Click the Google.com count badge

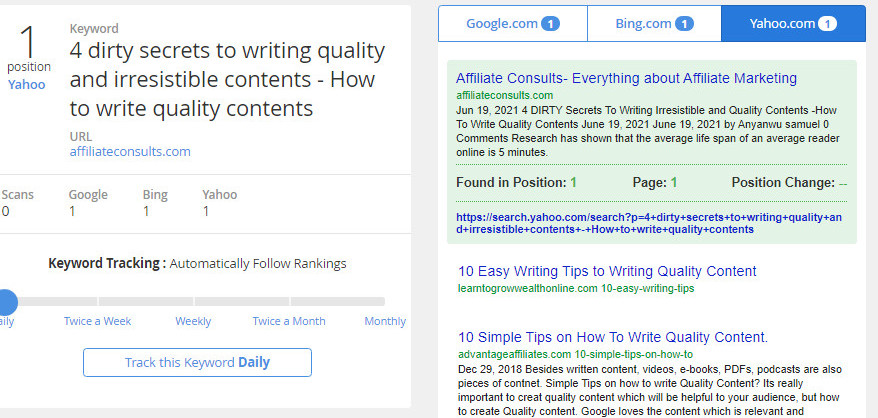pos(550,23)
